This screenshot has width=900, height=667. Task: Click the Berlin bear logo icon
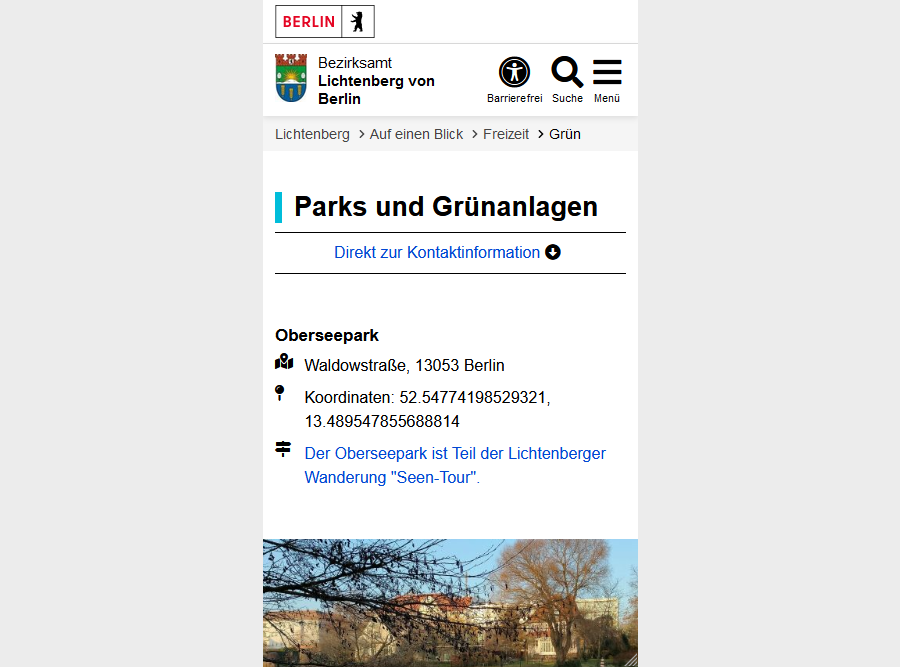pyautogui.click(x=357, y=21)
